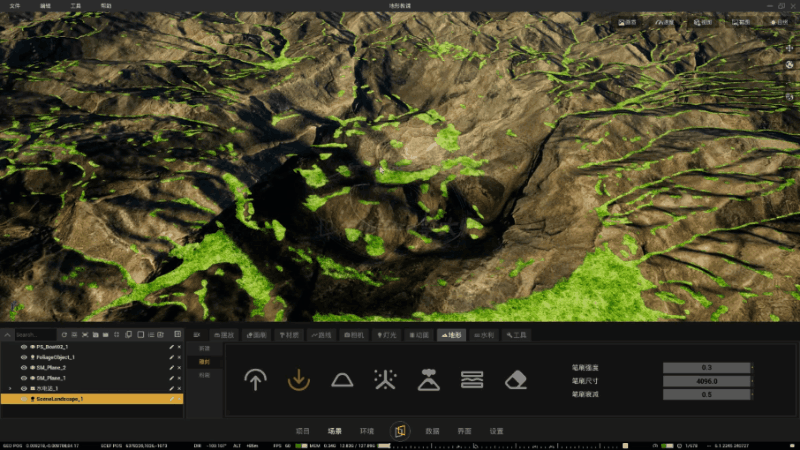Viewport: 800px width, 450px height.
Task: Choose the wavy layers smooth tool
Action: [472, 380]
